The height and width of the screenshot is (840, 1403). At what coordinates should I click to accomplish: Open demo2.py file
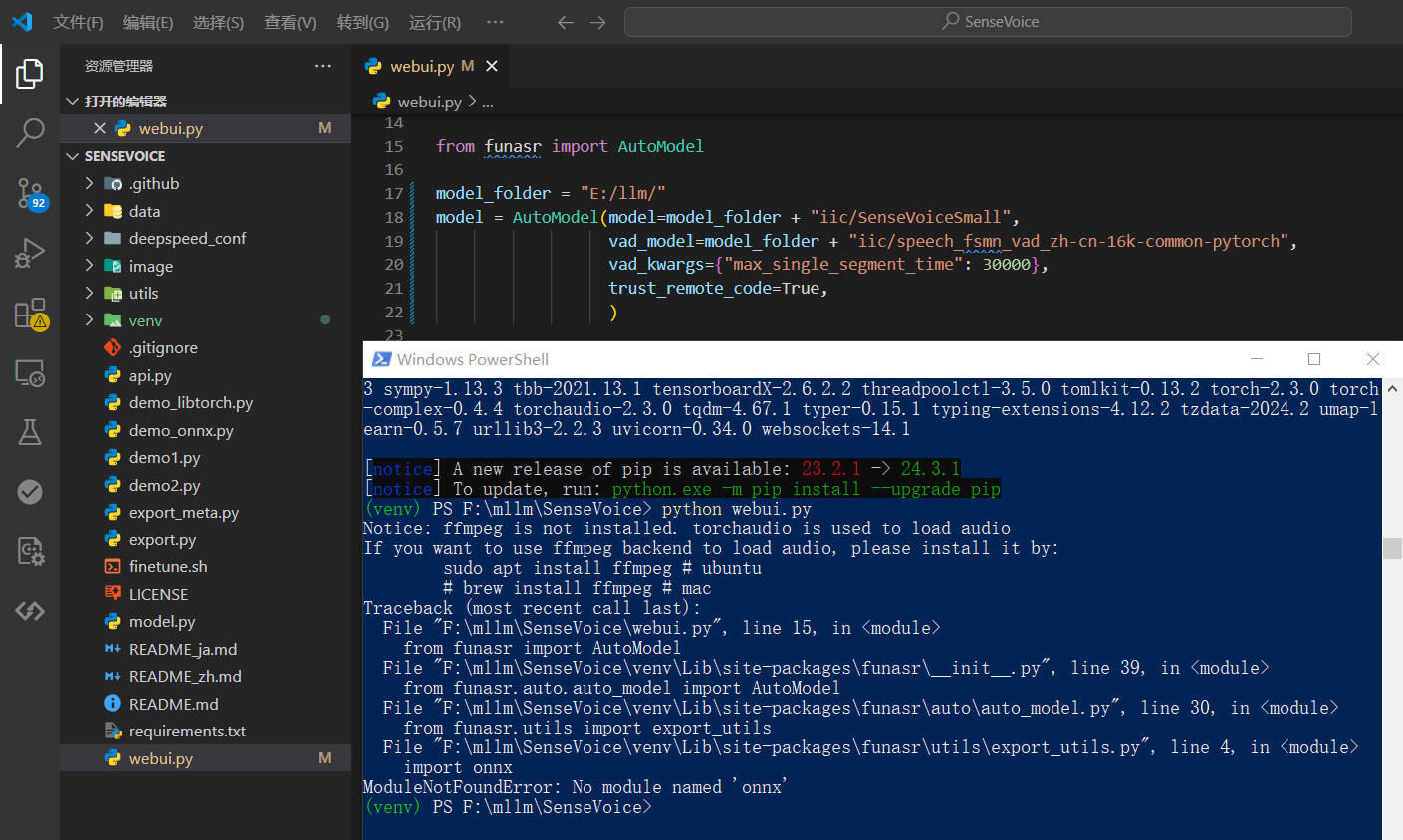pos(205,485)
